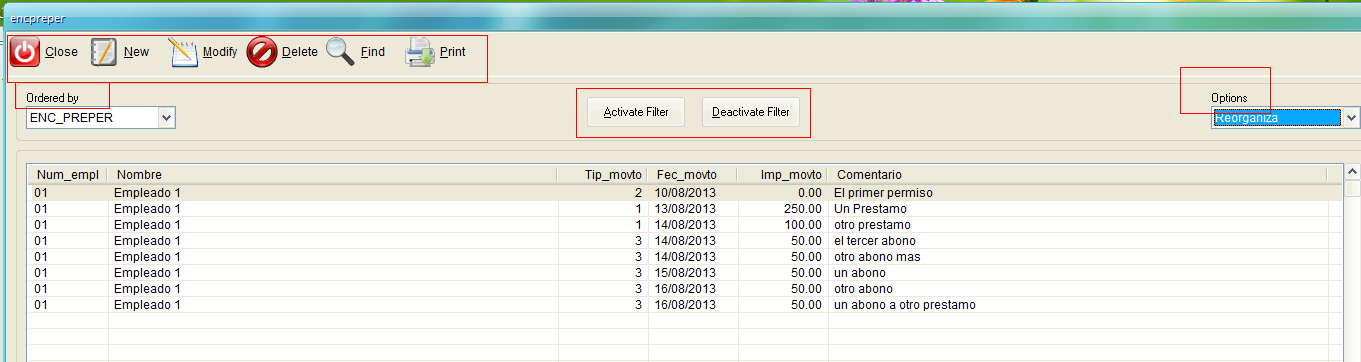This screenshot has width=1361, height=362.
Task: Sort by Num_empl column header
Action: 67,175
